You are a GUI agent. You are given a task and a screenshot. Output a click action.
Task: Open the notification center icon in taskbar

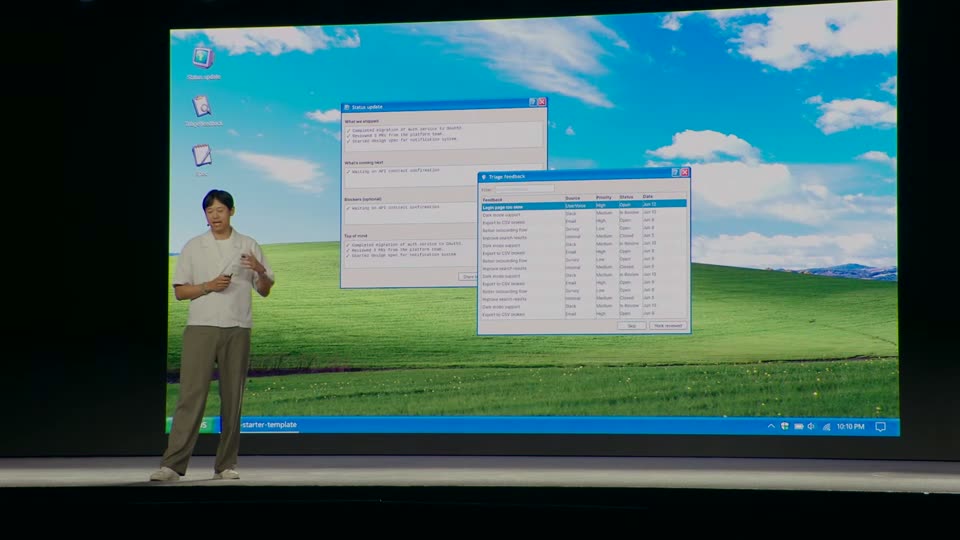pyautogui.click(x=880, y=427)
